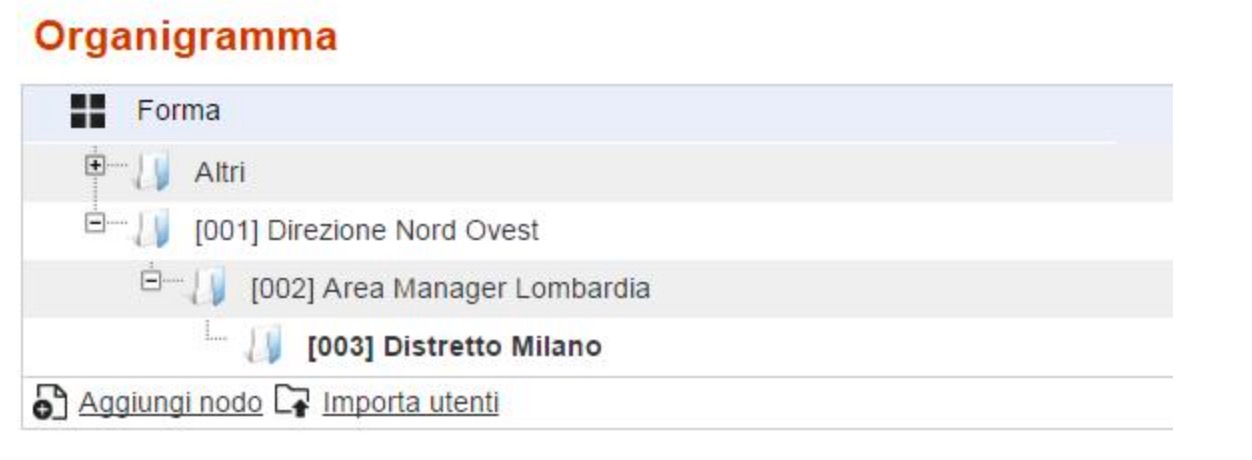Screen dimensions: 1252x460
Task: Click the folder icon of Area Manager Lombardia
Action: pos(210,289)
